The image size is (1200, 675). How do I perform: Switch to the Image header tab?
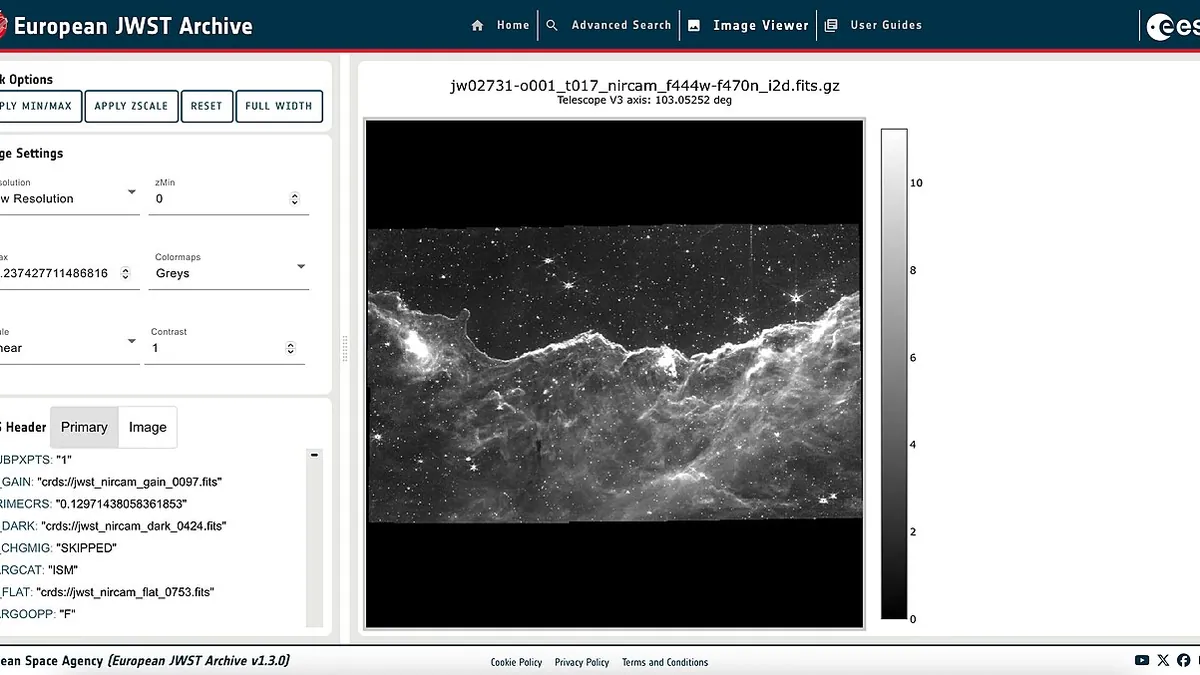point(147,427)
